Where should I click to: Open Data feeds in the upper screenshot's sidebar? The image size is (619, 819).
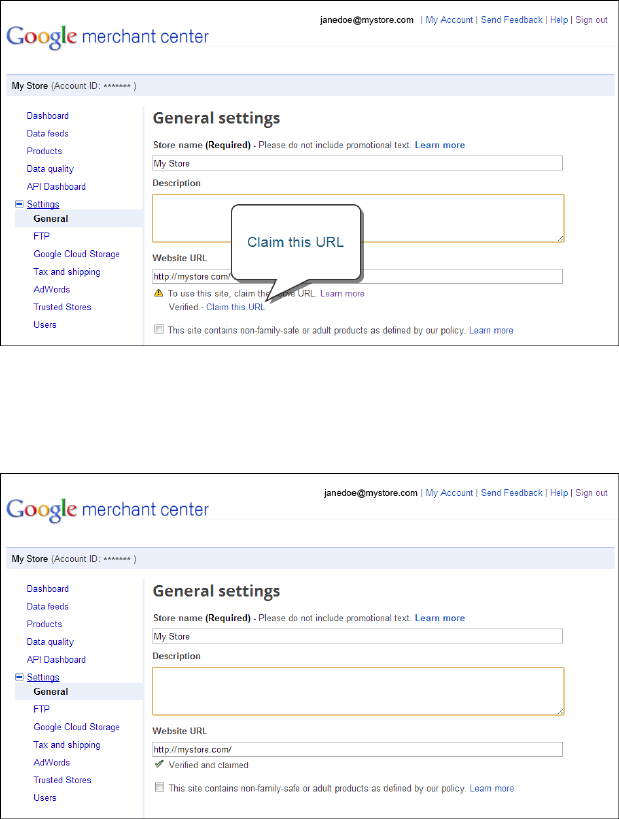click(x=48, y=134)
